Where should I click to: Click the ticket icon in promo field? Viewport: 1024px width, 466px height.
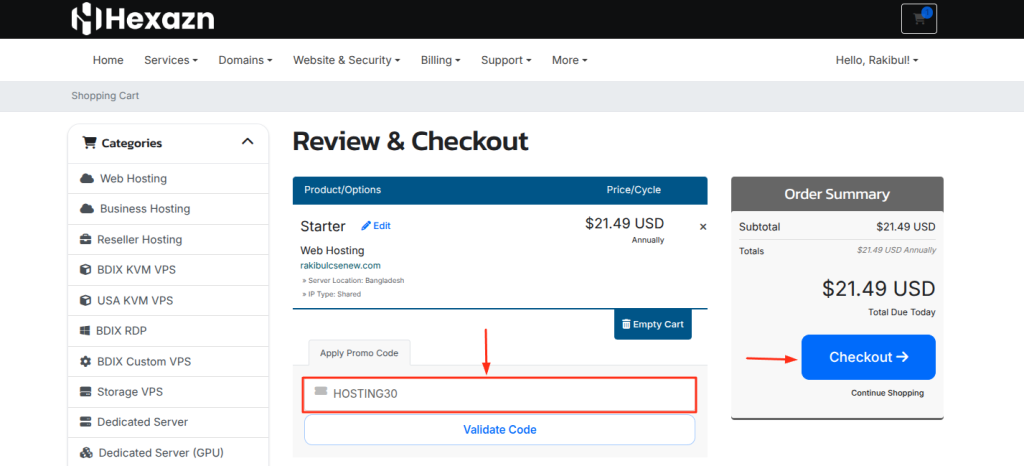click(x=321, y=391)
